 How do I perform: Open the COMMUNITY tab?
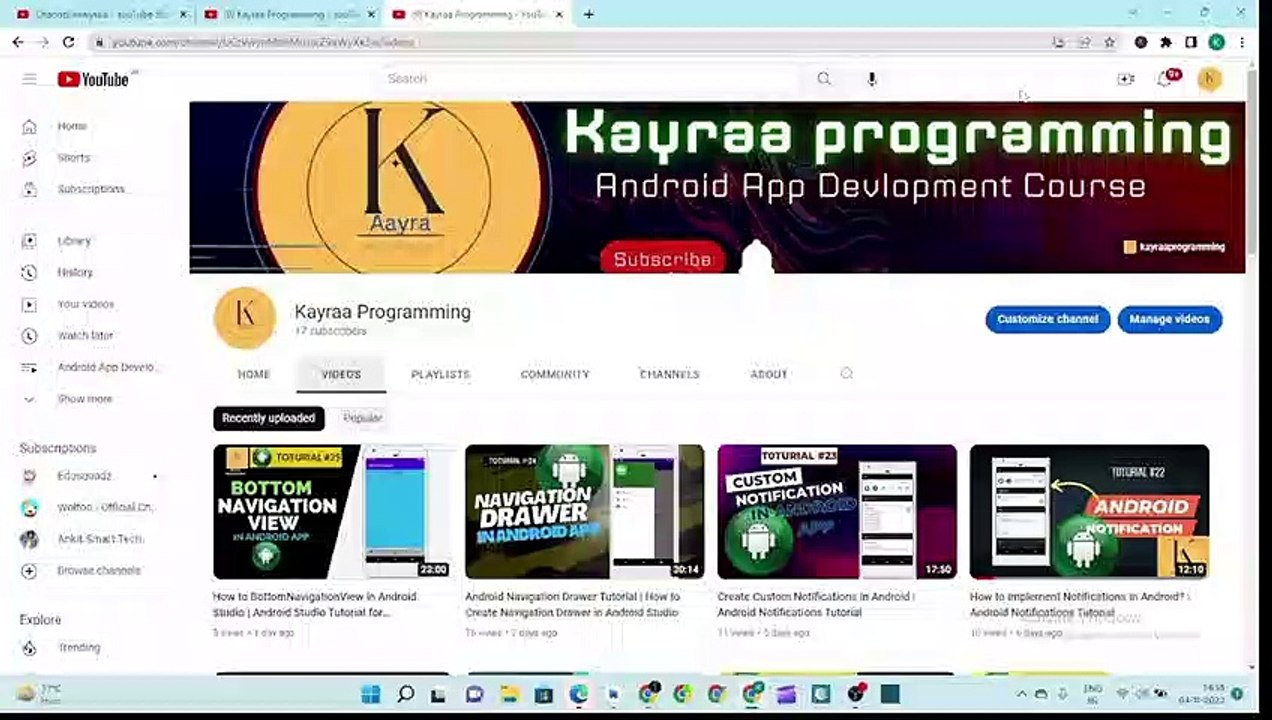tap(555, 374)
